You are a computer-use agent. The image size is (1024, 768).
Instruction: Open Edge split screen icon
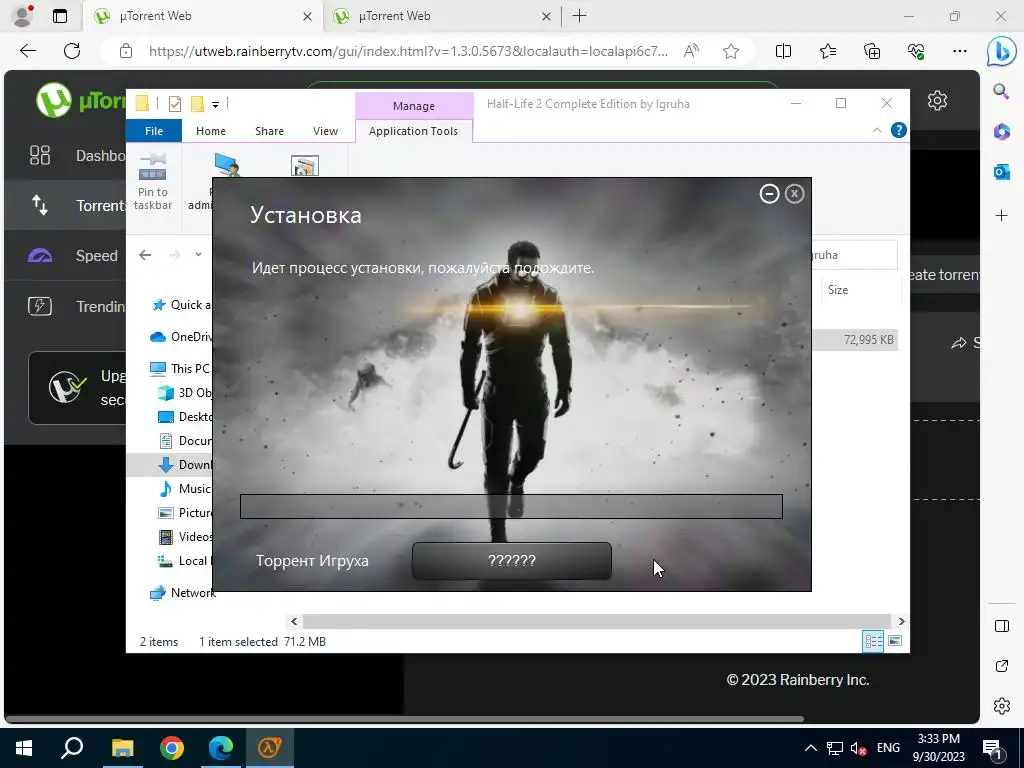pos(783,51)
